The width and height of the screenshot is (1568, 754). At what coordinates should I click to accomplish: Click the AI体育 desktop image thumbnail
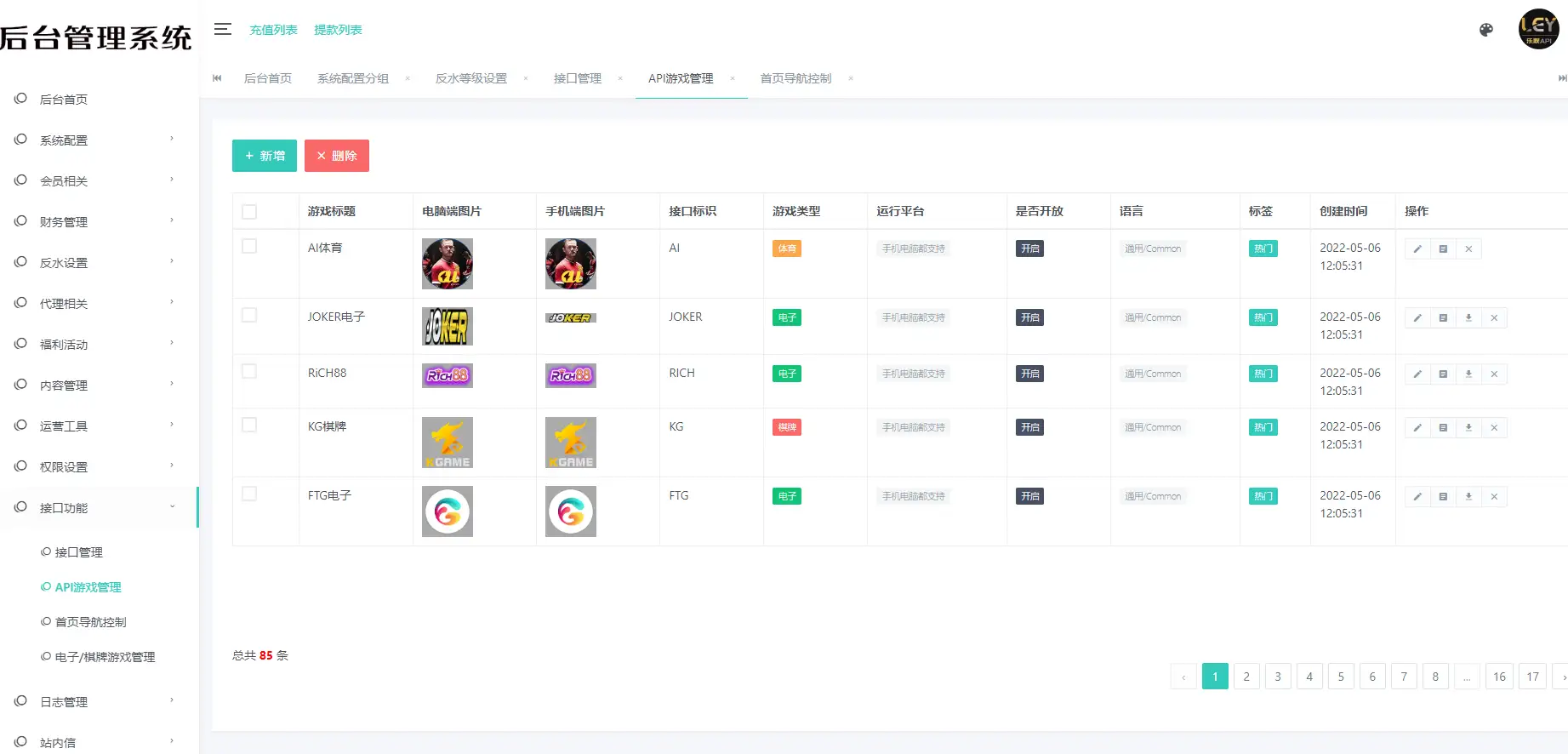coord(448,264)
